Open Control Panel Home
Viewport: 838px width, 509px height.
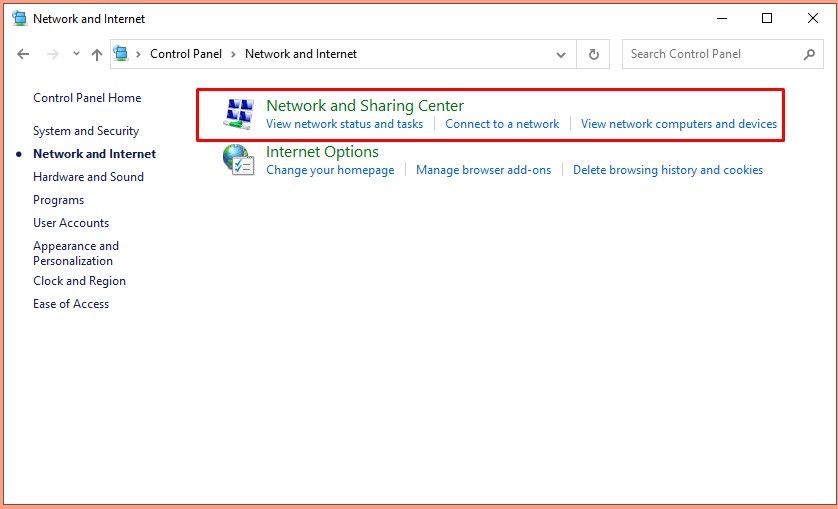(87, 98)
